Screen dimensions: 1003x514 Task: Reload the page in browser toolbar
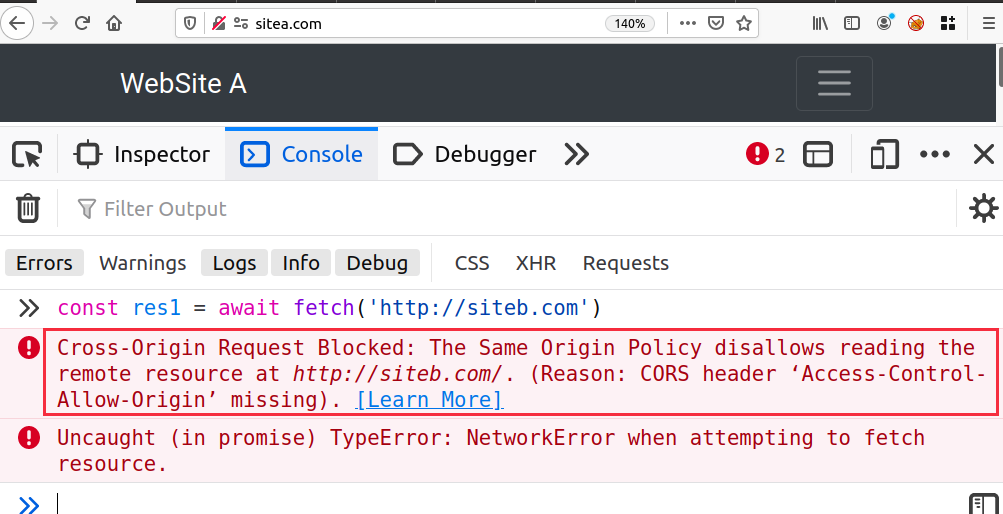click(82, 24)
